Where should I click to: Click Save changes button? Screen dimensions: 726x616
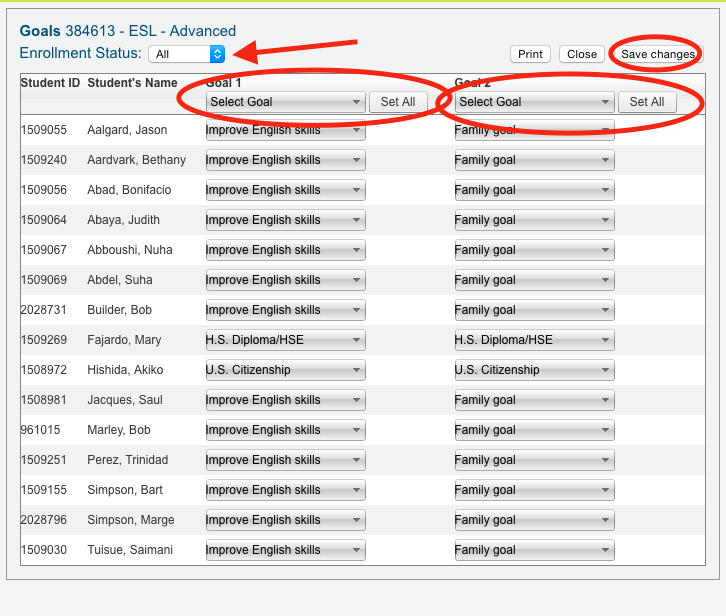[x=657, y=55]
